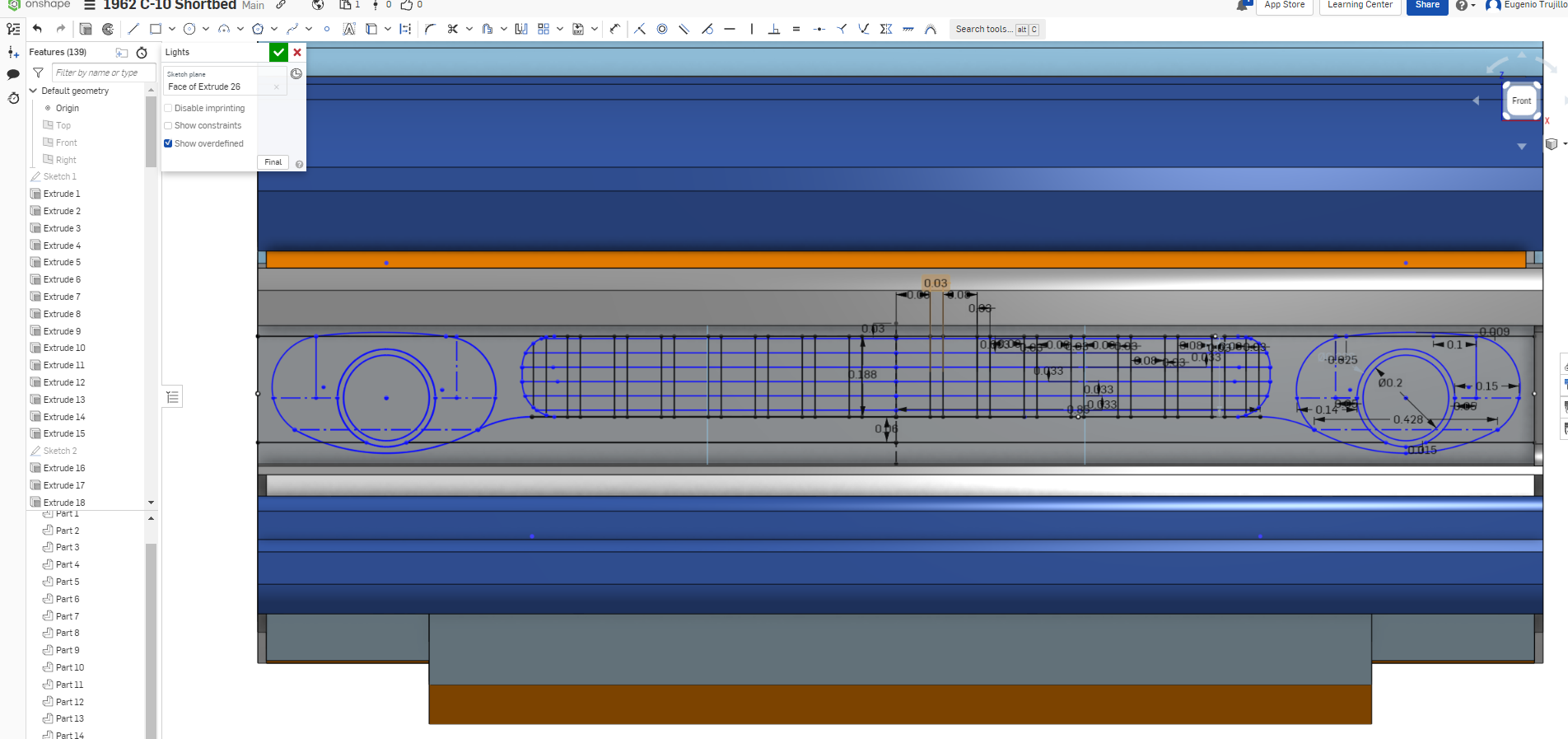This screenshot has width=1568, height=739.
Task: Toggle the Construction geometry tool
Action: (405, 29)
